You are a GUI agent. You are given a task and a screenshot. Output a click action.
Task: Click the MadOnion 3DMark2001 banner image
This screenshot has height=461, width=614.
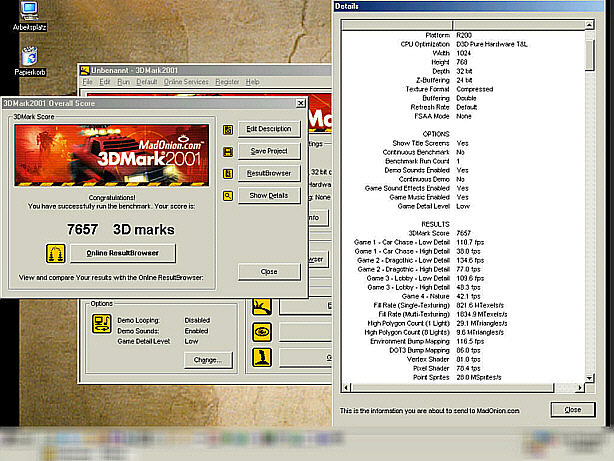coord(112,155)
